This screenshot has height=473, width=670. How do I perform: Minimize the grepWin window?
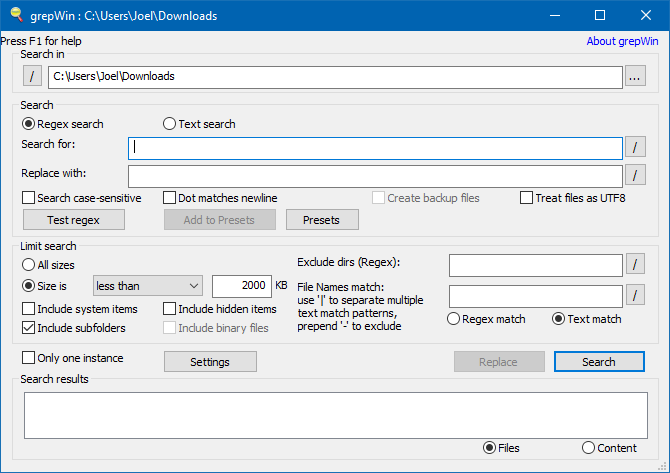(x=555, y=15)
